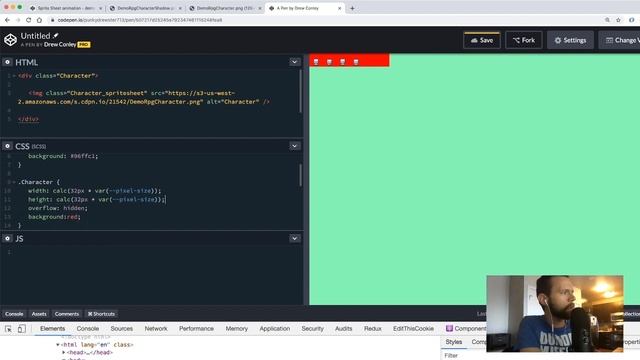
Task: Open the Assets panel
Action: (39, 314)
